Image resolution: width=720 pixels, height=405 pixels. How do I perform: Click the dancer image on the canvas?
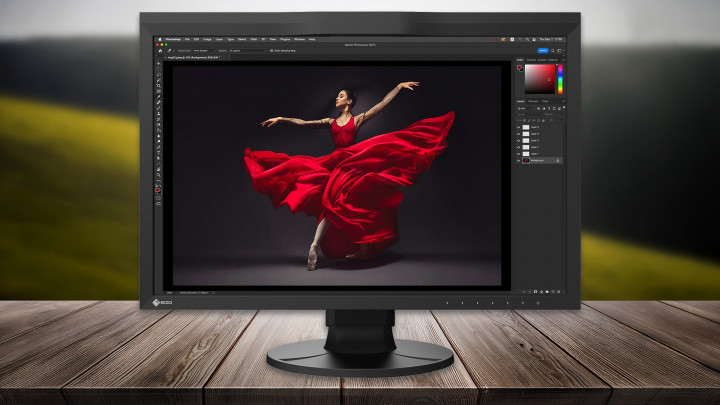click(337, 175)
